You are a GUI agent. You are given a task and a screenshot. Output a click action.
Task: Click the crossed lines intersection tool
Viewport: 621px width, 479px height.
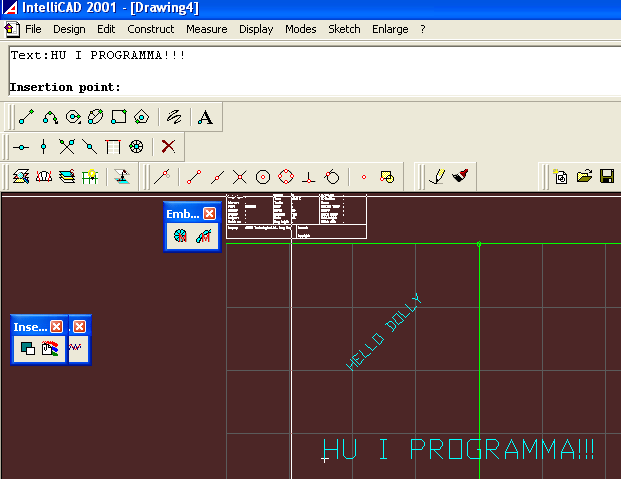tap(67, 147)
